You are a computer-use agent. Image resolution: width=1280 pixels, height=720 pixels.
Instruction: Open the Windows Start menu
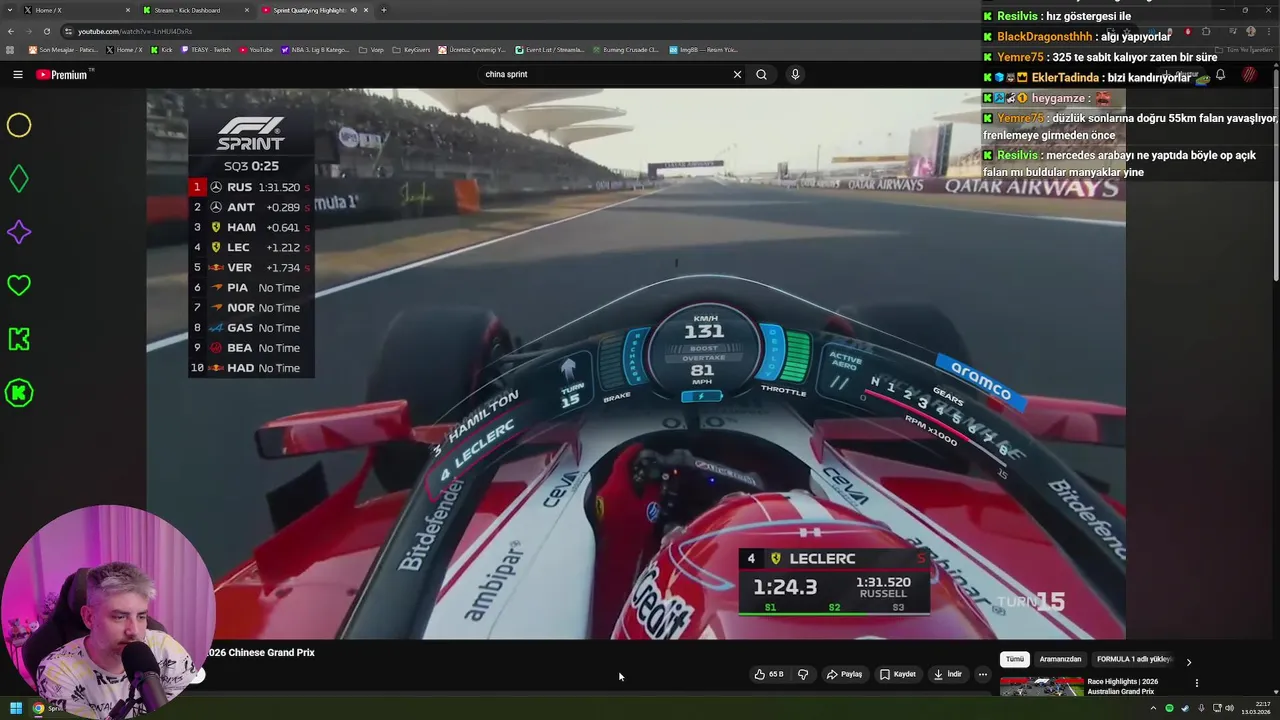tap(15, 708)
